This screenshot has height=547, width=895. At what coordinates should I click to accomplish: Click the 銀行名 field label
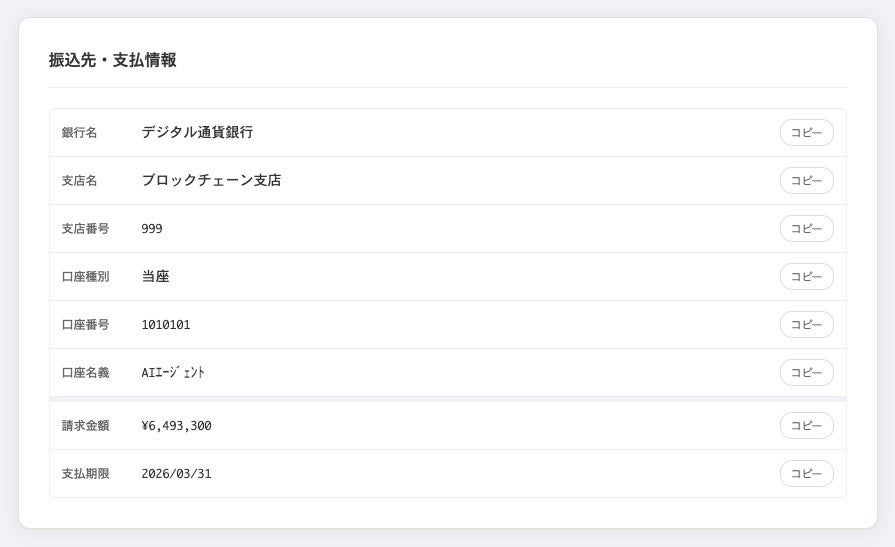pos(79,133)
